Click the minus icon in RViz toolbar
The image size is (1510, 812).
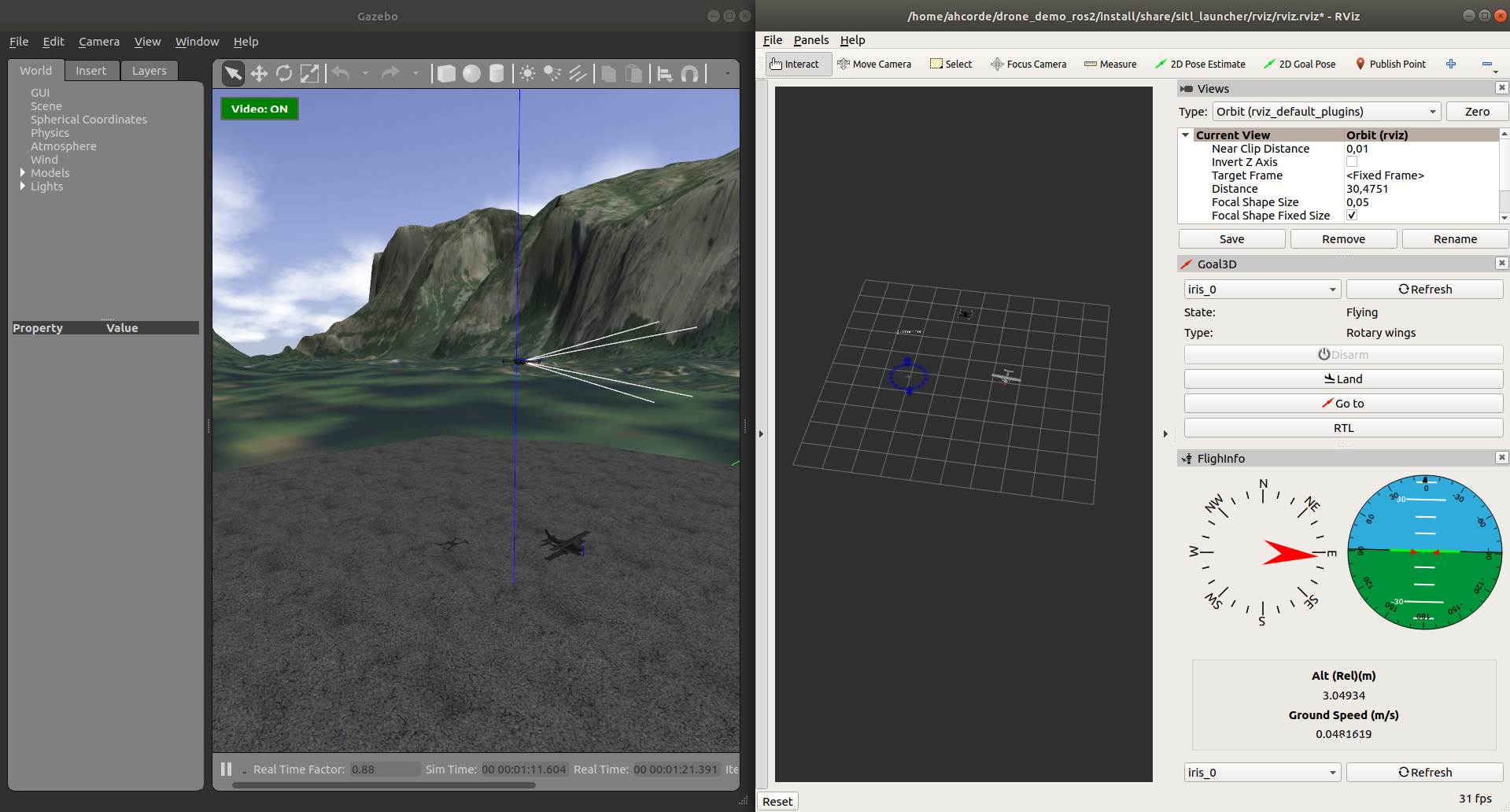pyautogui.click(x=1487, y=64)
